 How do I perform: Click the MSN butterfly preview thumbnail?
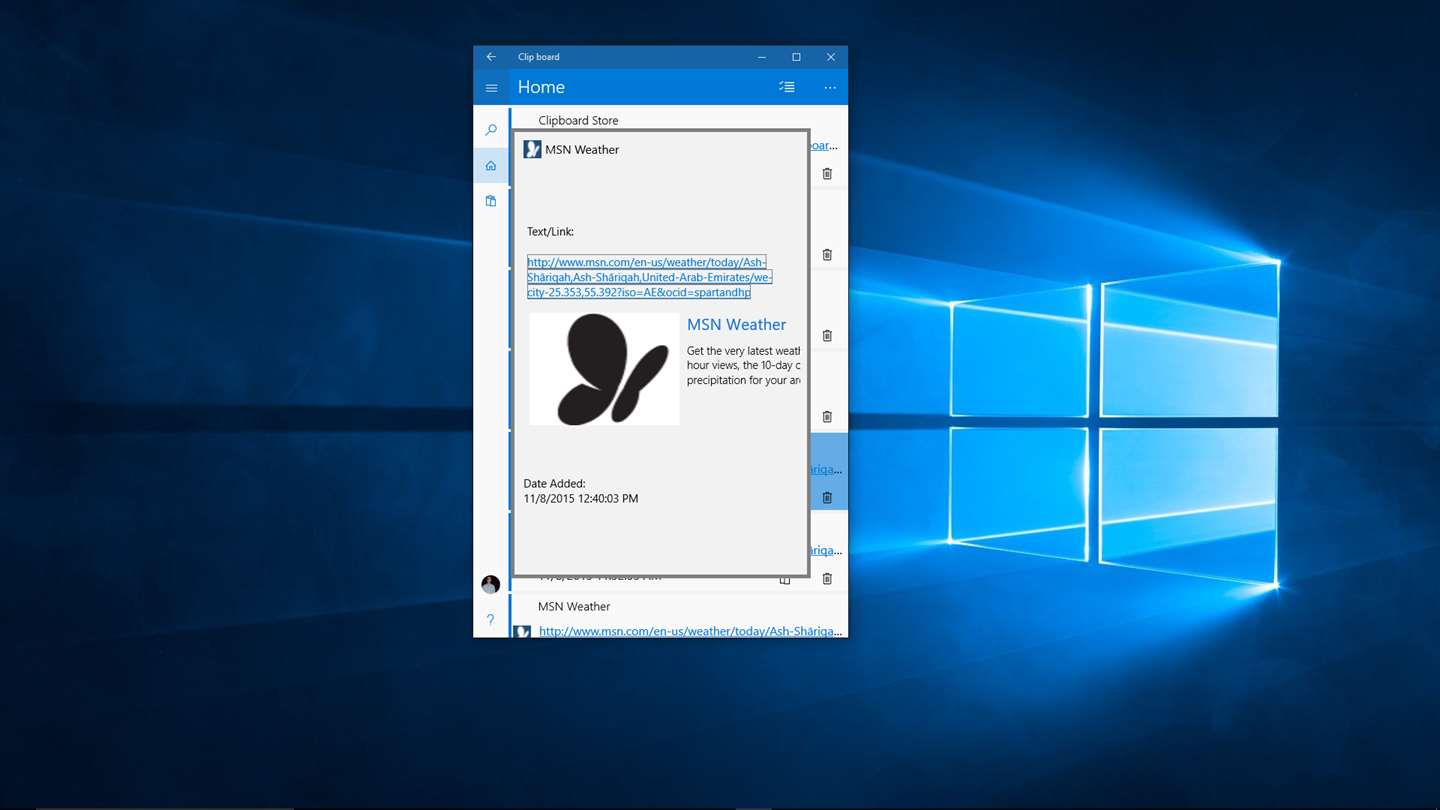point(604,369)
